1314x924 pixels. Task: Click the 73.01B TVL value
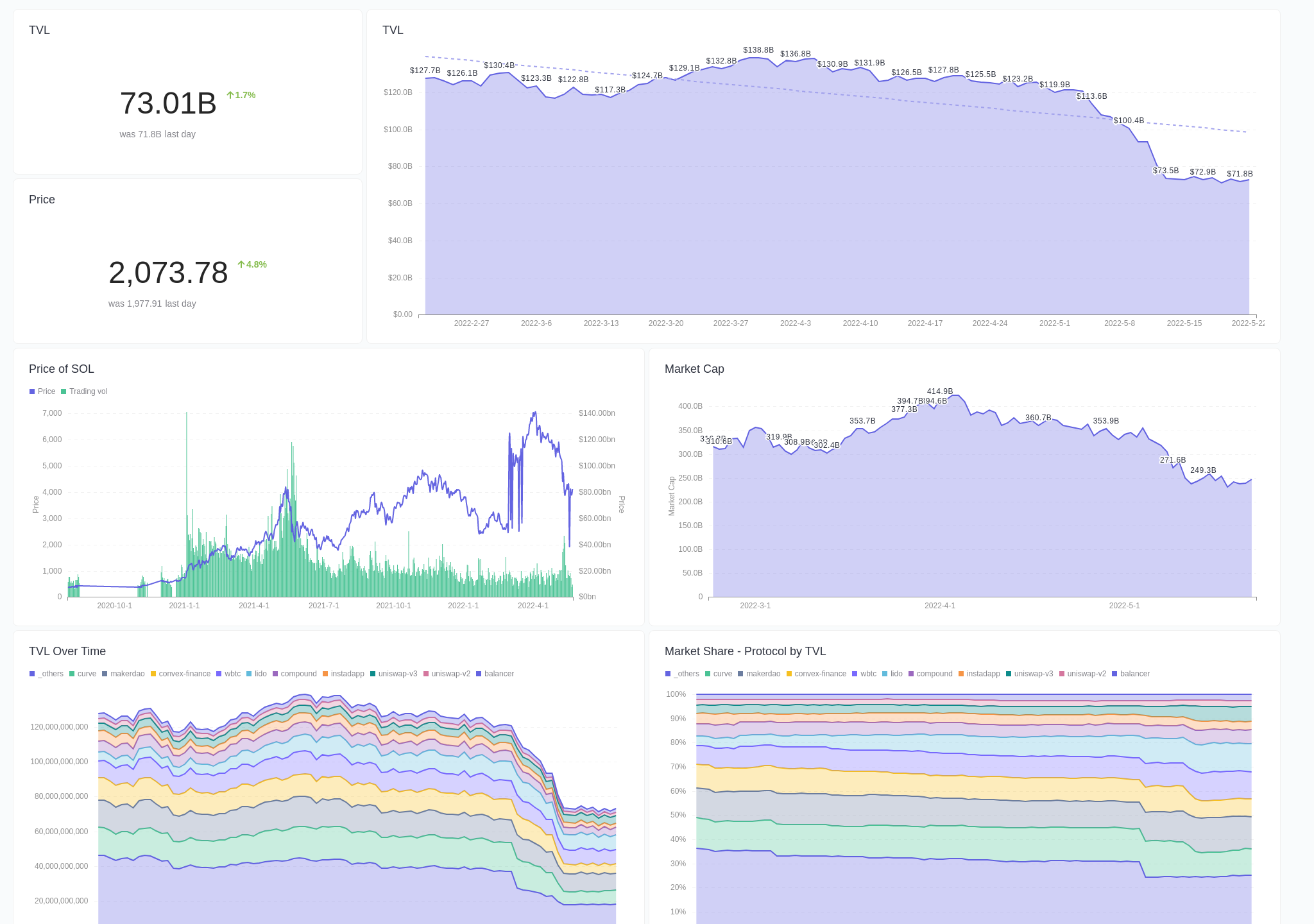[168, 103]
